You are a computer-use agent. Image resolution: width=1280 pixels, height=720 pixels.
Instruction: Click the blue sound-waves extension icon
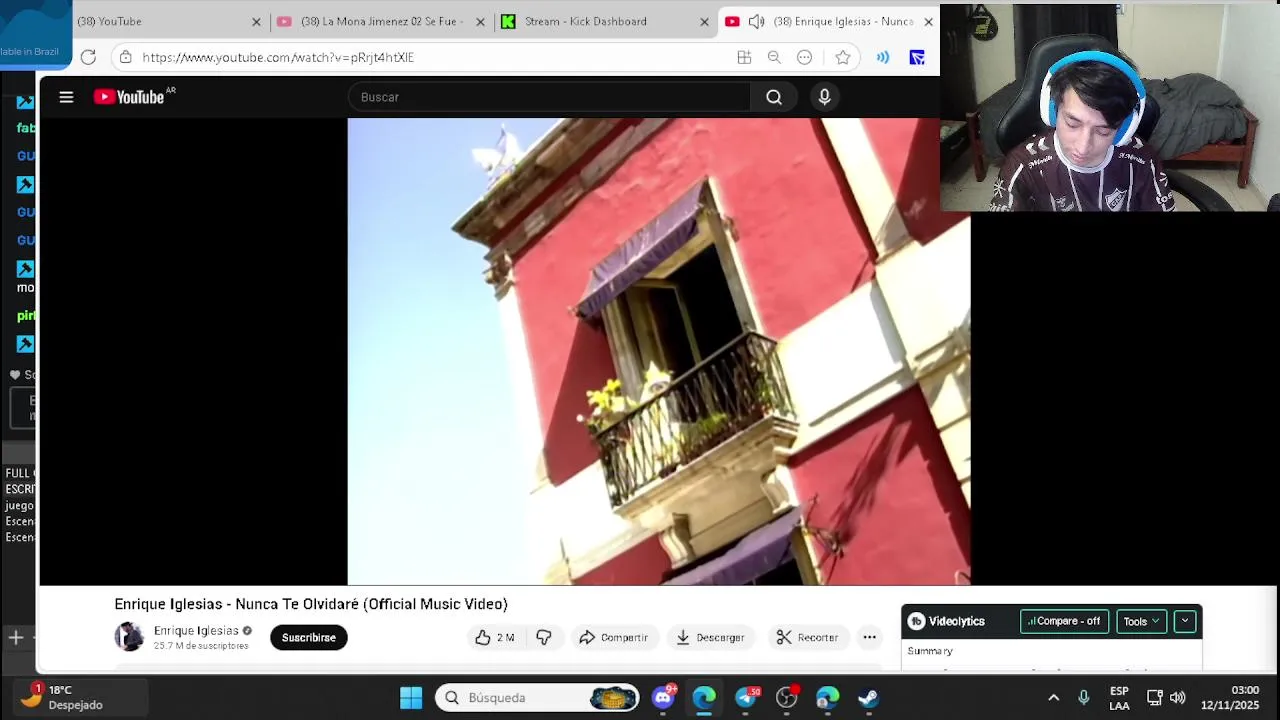pyautogui.click(x=883, y=57)
